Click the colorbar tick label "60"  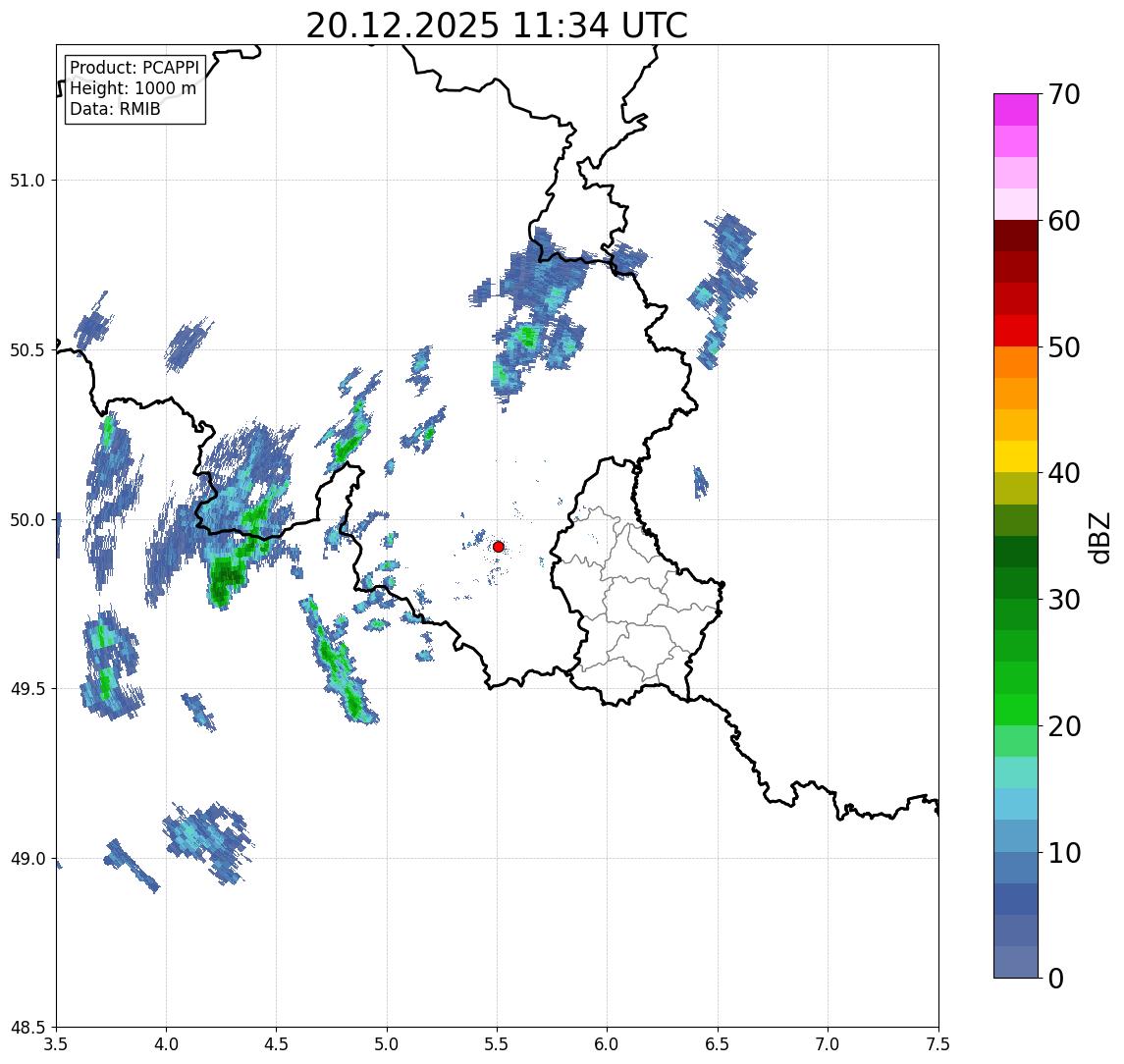click(x=1064, y=222)
